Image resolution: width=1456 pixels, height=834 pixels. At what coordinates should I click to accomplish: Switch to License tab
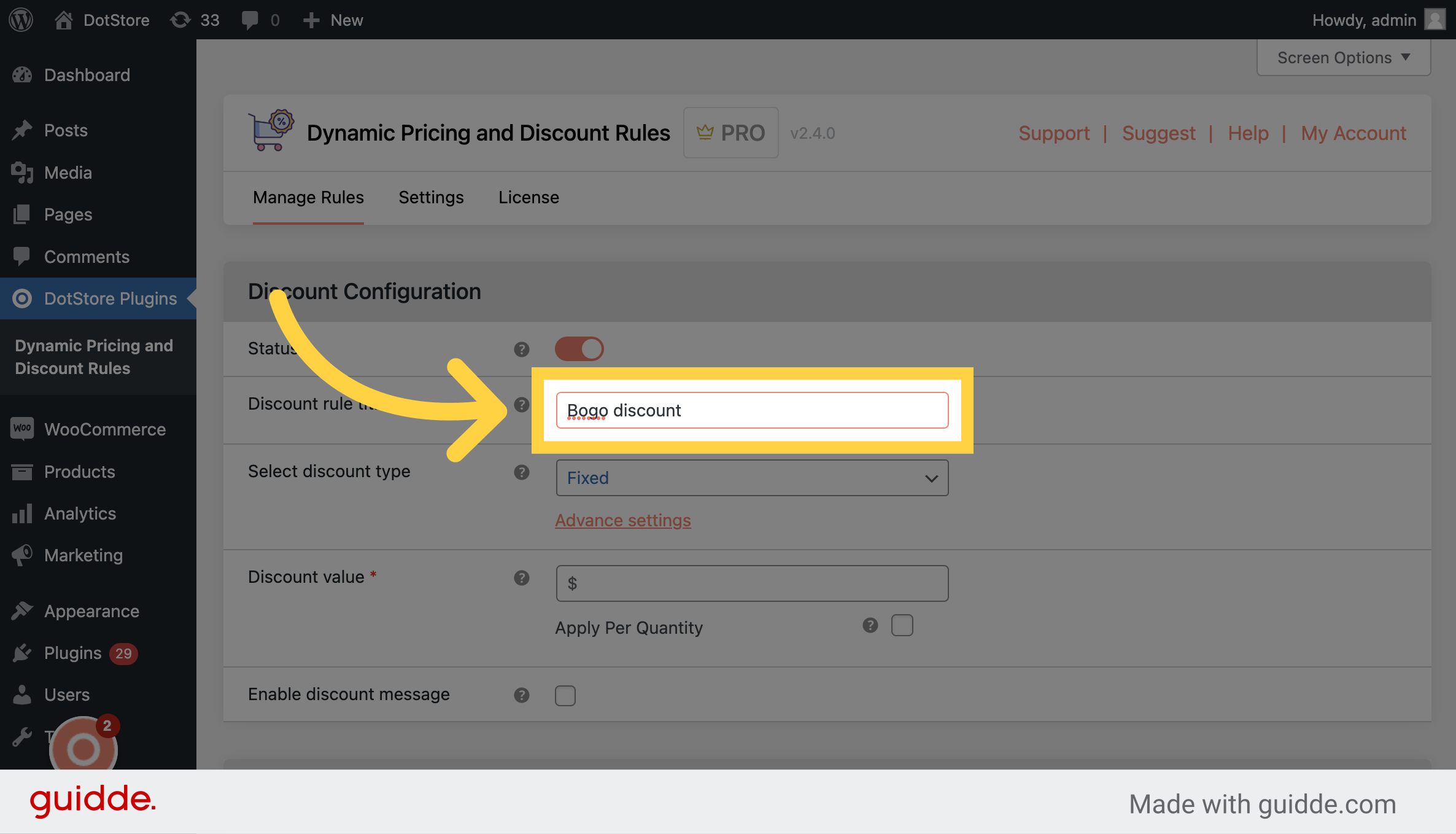529,197
